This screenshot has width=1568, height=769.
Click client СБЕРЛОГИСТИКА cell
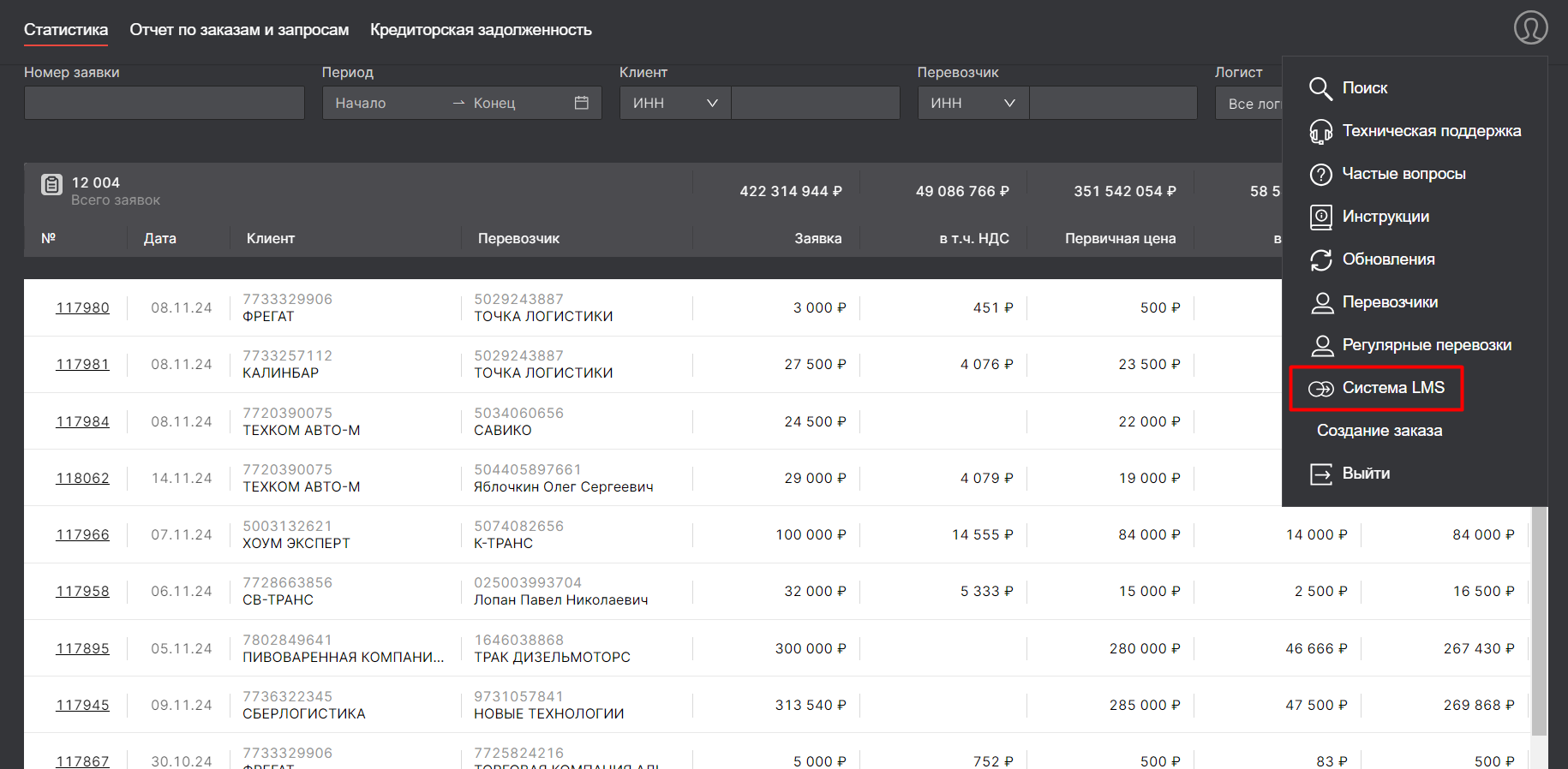[303, 713]
